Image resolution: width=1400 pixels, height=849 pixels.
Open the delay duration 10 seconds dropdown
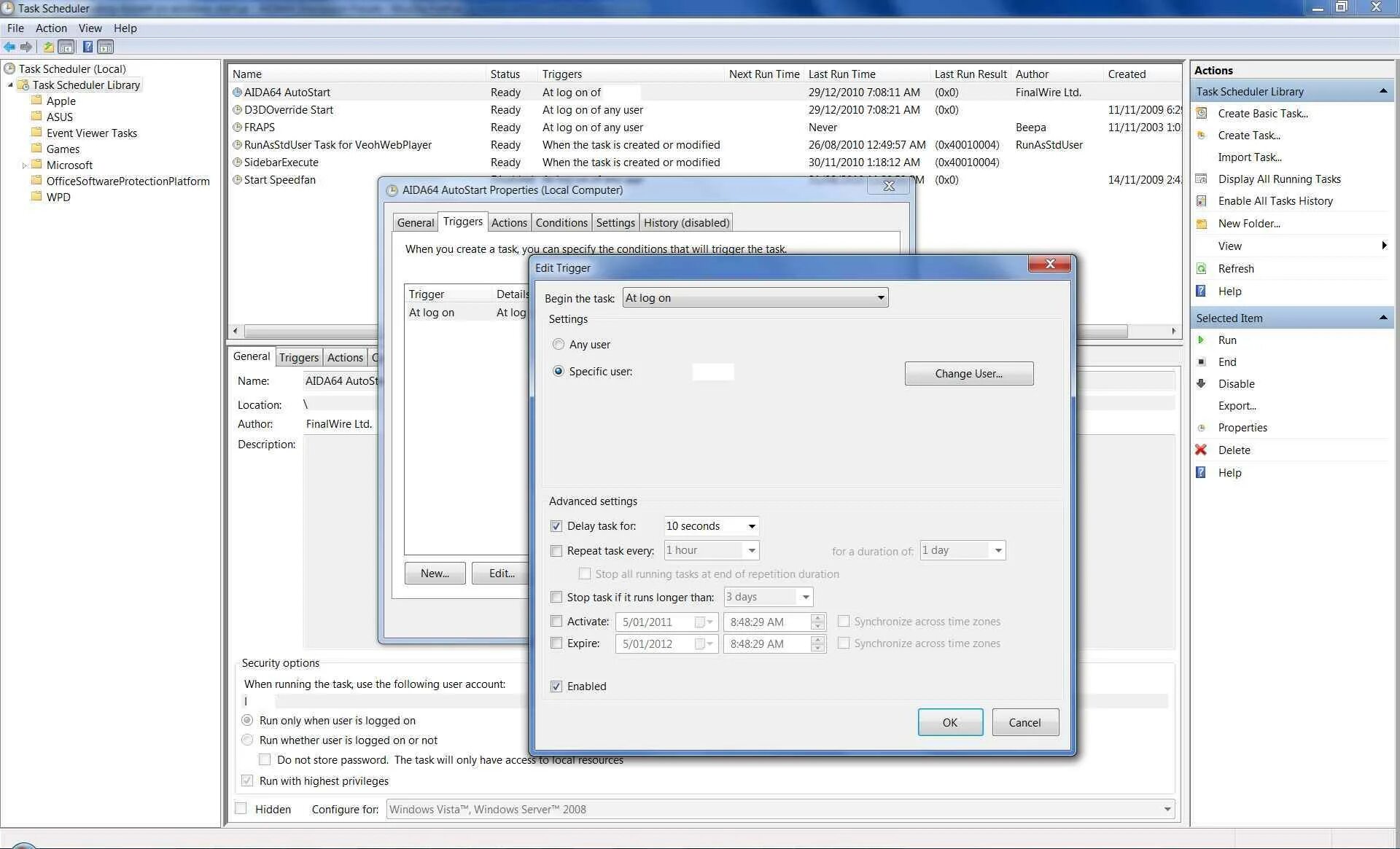coord(751,526)
